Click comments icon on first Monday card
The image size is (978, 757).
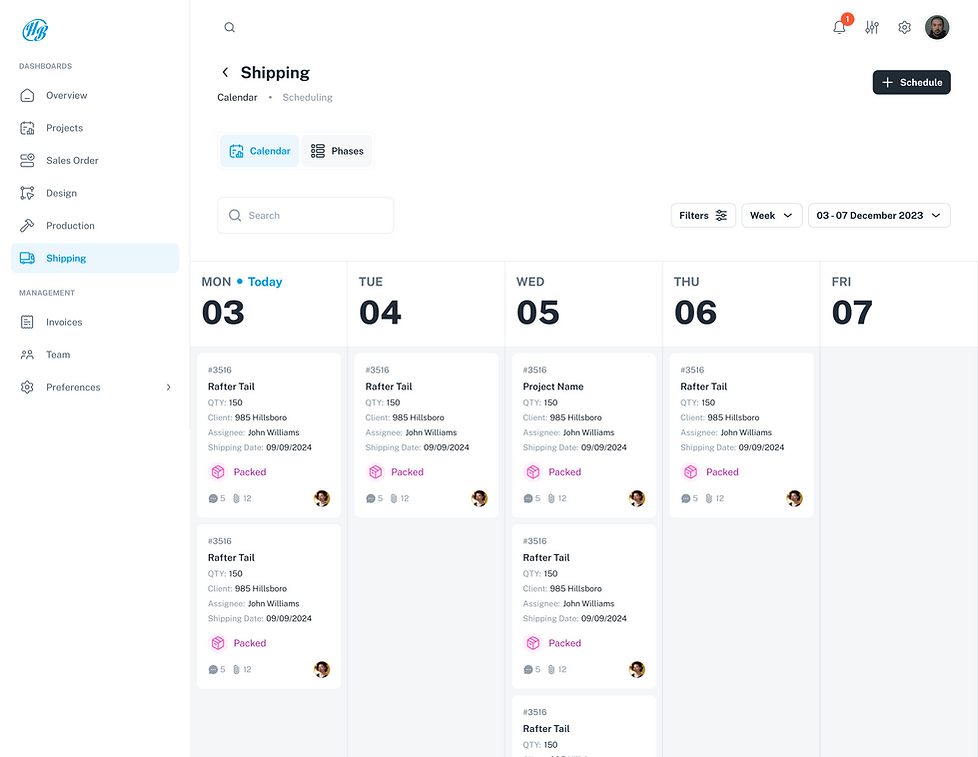[213, 498]
